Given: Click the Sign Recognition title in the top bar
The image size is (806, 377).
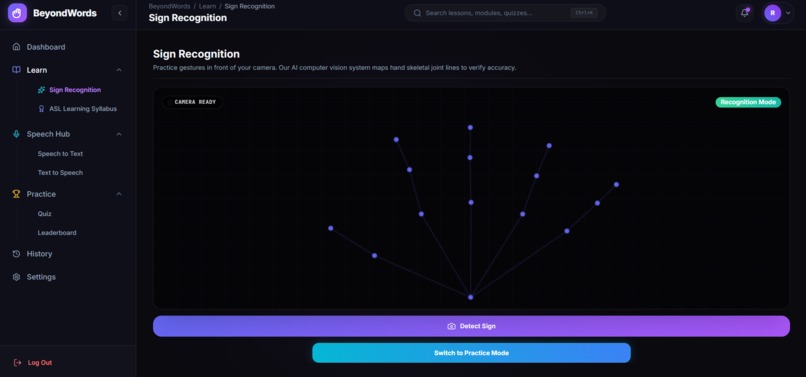Looking at the screenshot, I should pos(188,18).
